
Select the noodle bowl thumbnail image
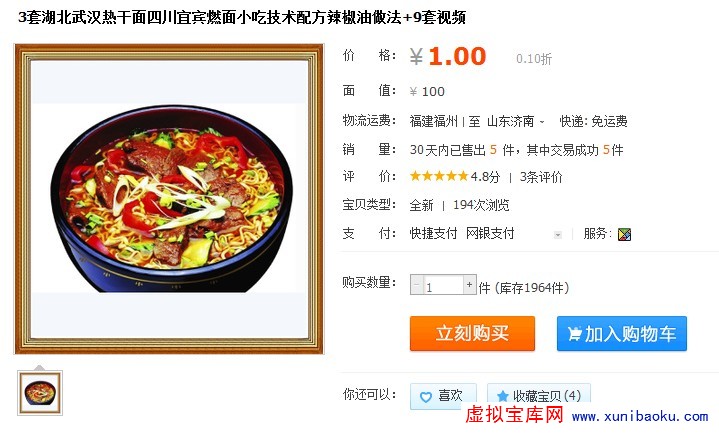tap(40, 393)
